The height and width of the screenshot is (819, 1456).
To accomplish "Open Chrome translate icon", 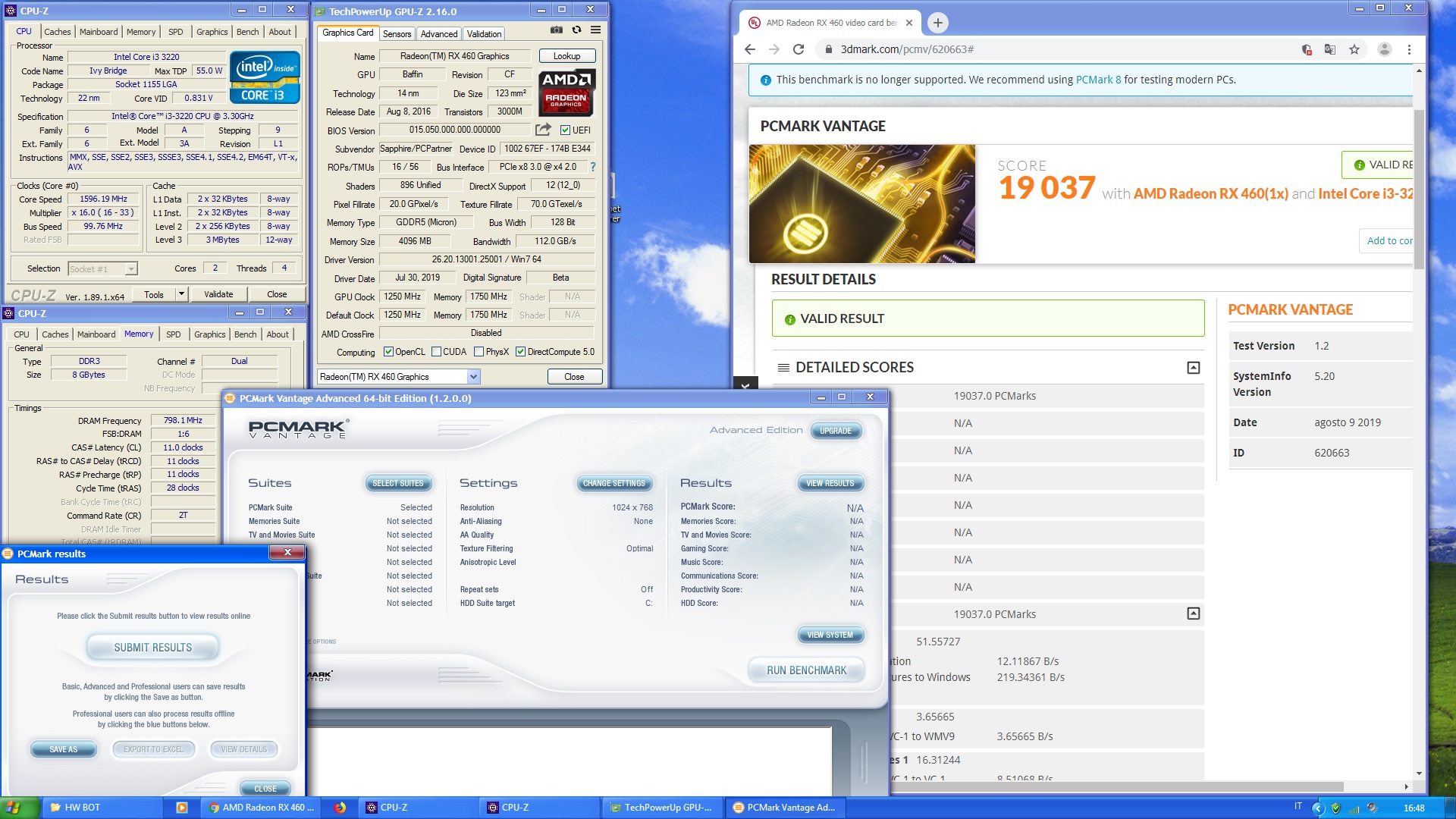I will (1330, 49).
